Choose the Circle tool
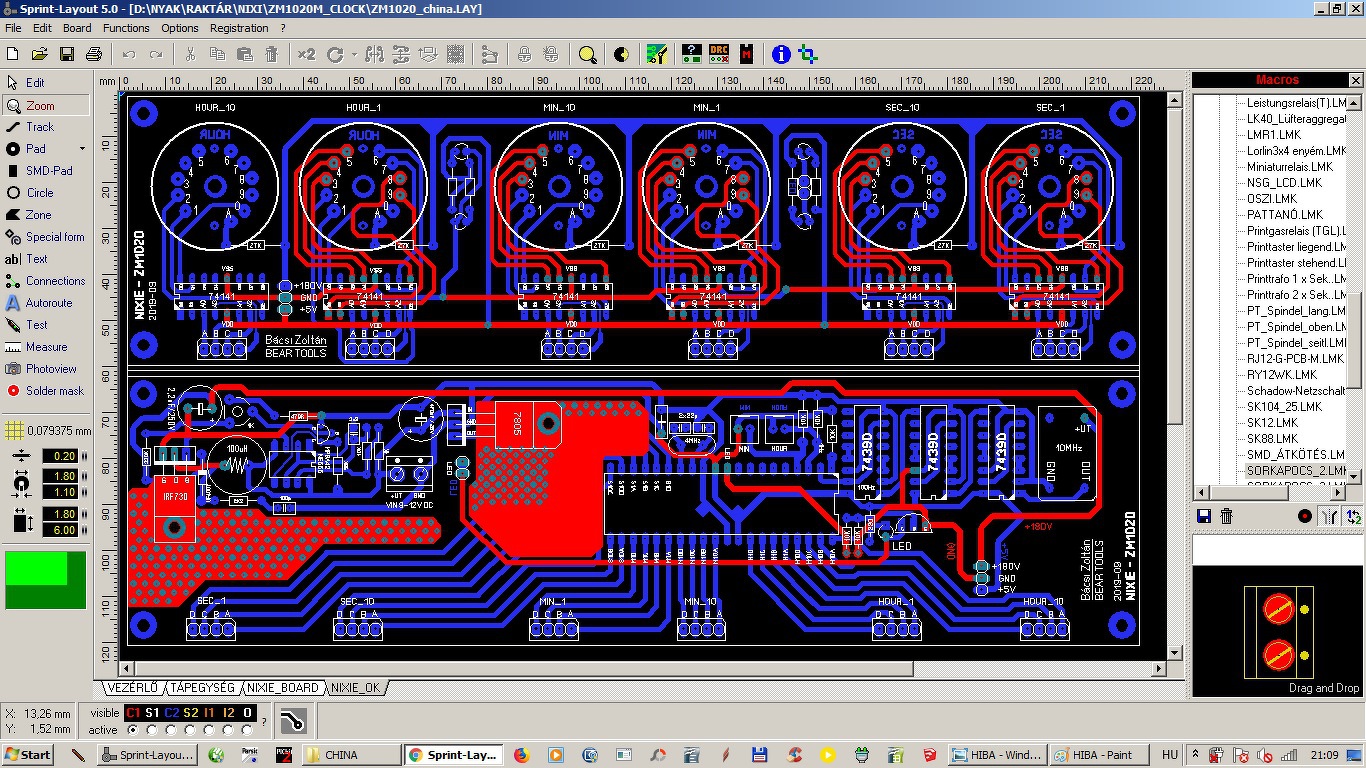Image resolution: width=1366 pixels, height=768 pixels. pyautogui.click(x=40, y=193)
